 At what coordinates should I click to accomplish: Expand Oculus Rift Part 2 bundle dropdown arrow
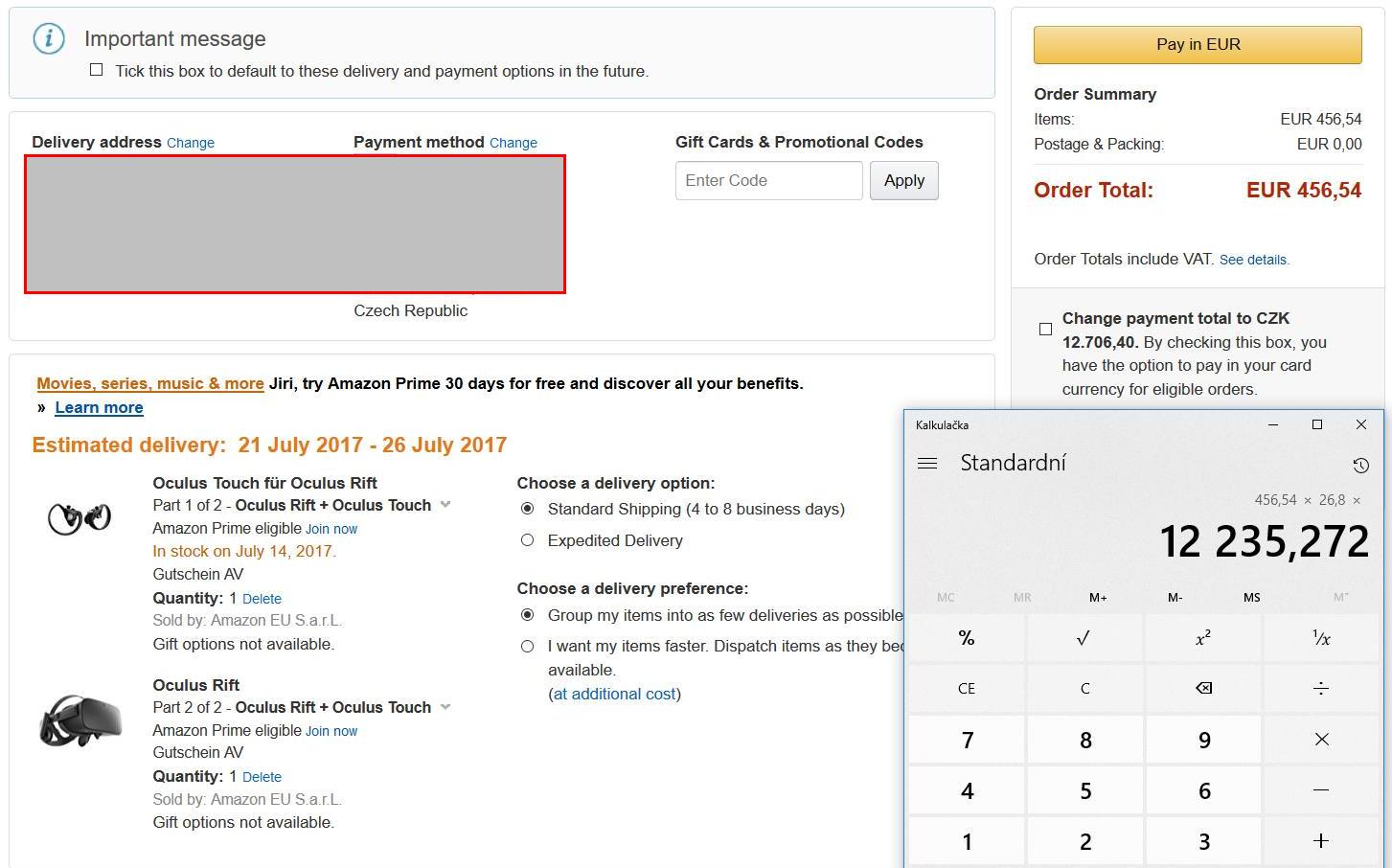tap(445, 707)
